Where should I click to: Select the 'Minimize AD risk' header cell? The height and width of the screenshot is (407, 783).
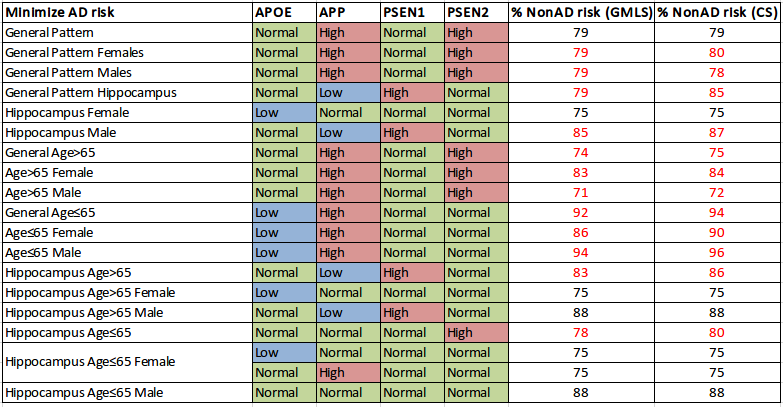point(127,12)
